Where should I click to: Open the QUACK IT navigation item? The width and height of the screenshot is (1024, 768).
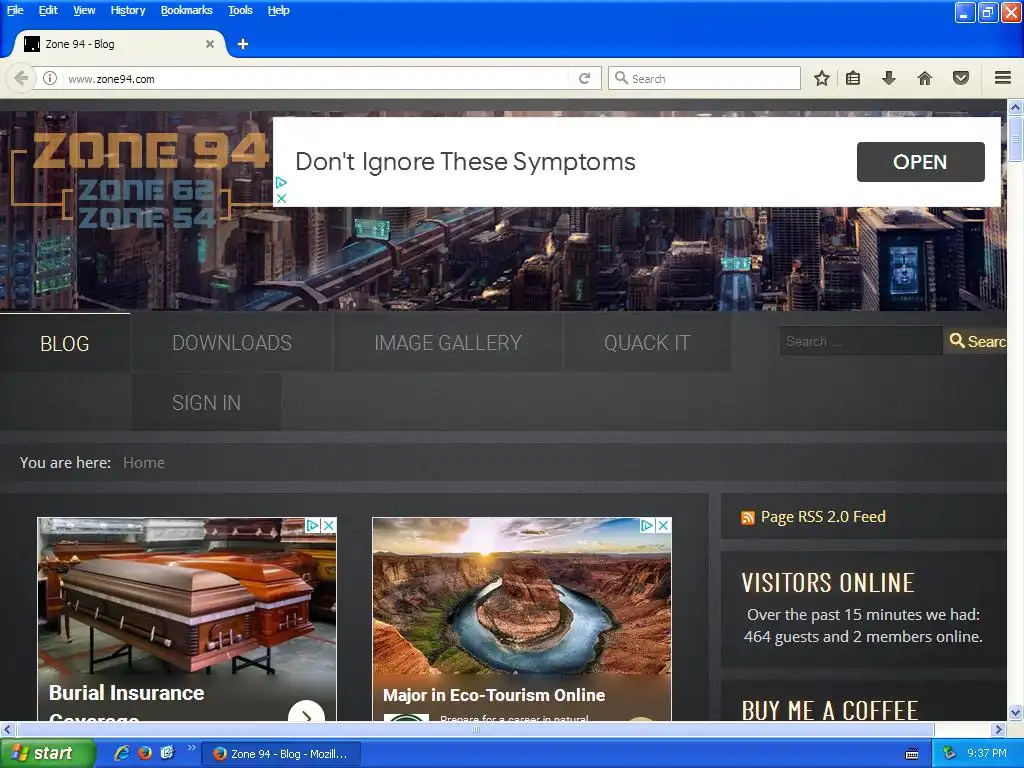pos(647,343)
